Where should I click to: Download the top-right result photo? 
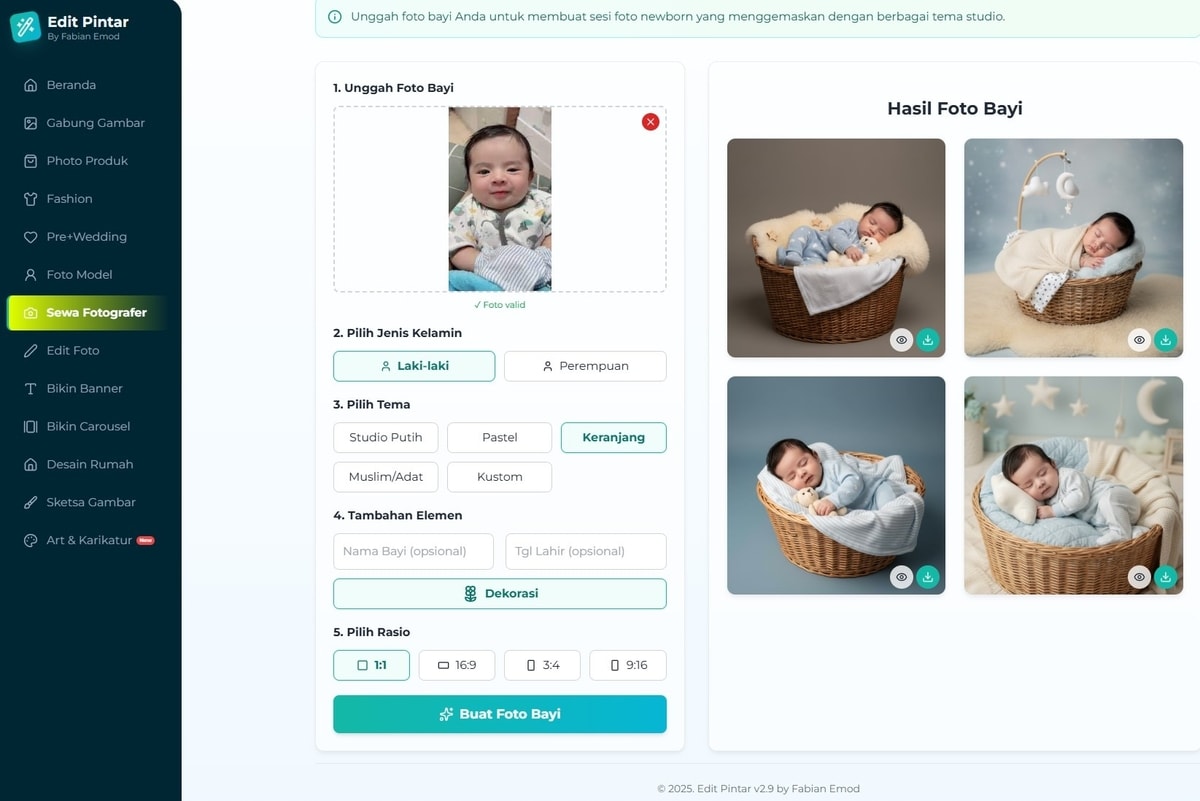1165,340
